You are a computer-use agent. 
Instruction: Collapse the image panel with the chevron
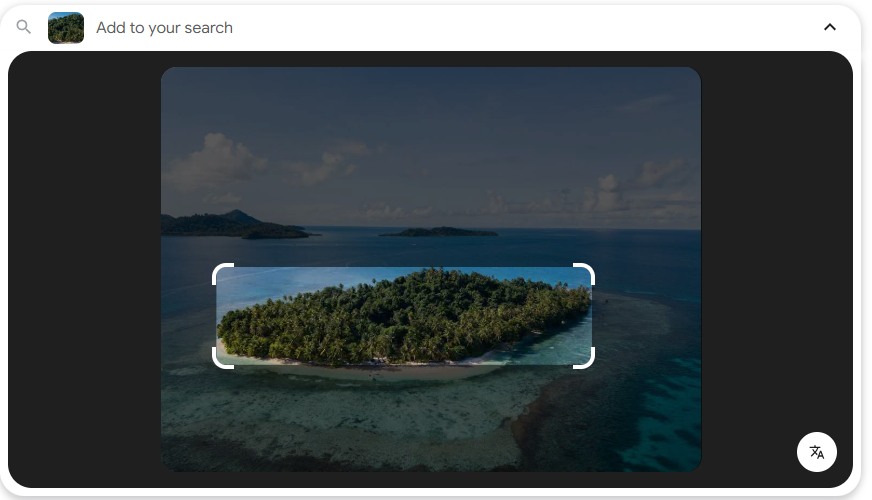pyautogui.click(x=829, y=27)
